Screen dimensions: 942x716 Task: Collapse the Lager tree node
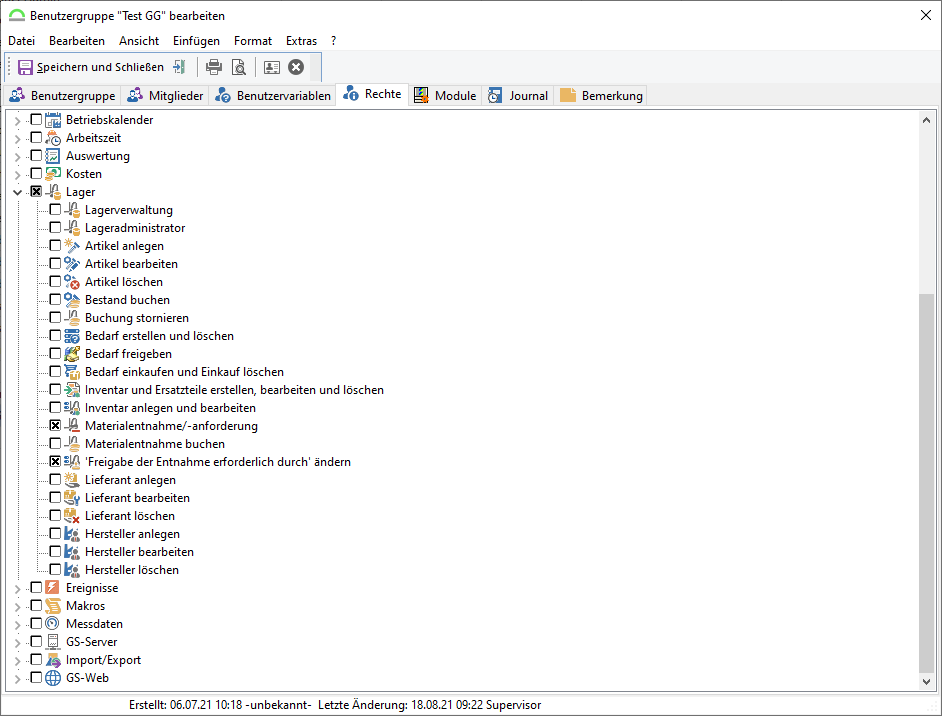[x=17, y=193]
